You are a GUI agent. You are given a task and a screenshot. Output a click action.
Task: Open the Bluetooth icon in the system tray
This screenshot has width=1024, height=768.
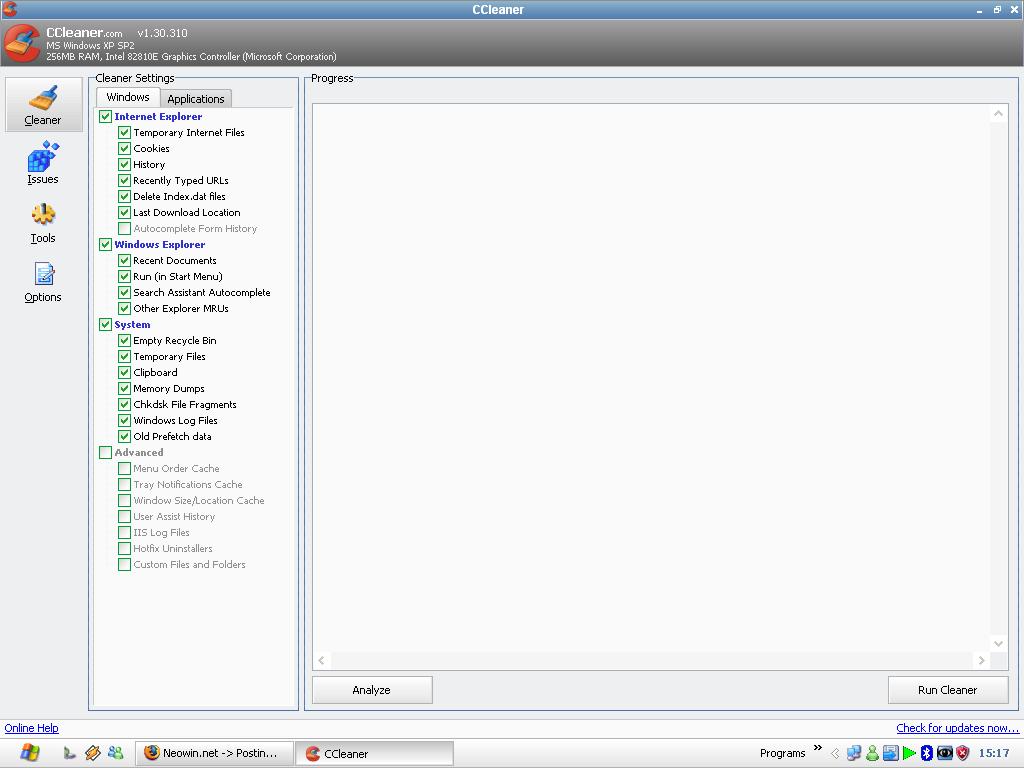pos(927,753)
